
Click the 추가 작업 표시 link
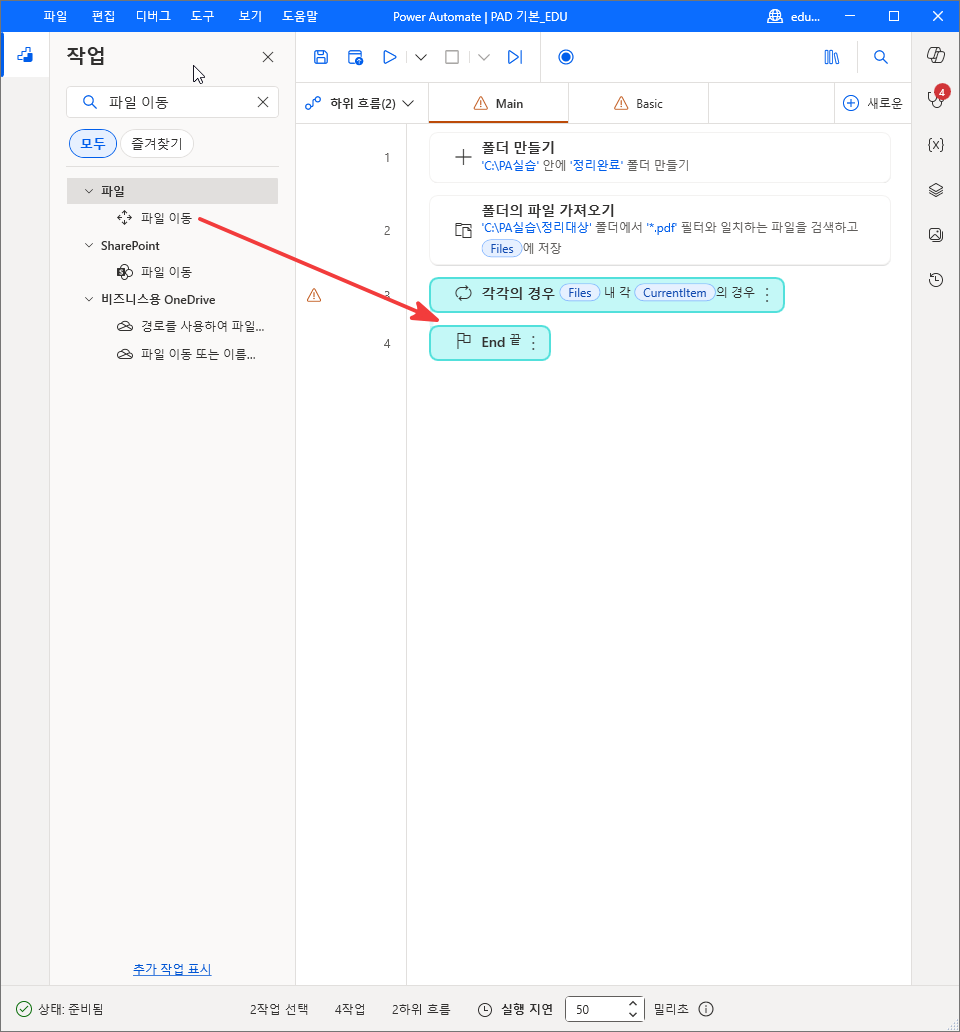(172, 969)
